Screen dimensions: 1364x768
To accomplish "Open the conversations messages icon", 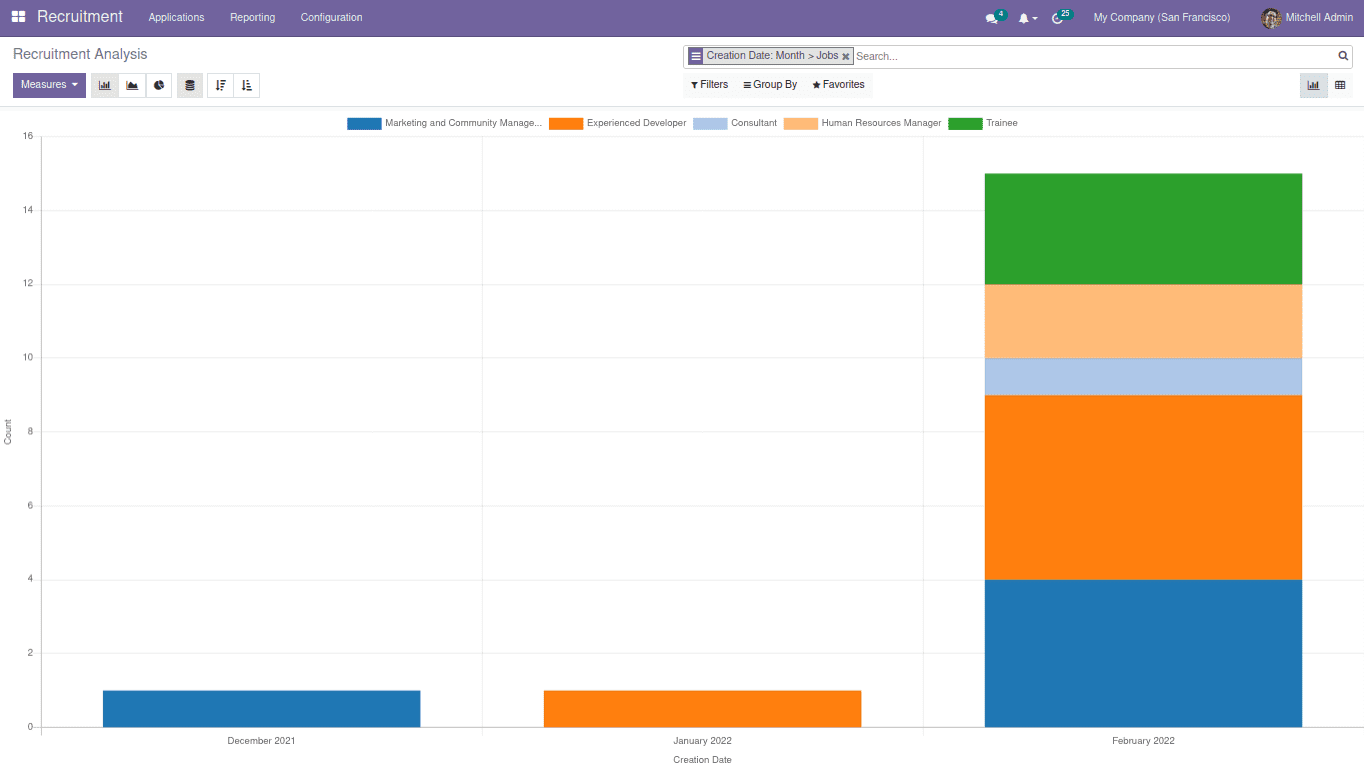I will (992, 18).
